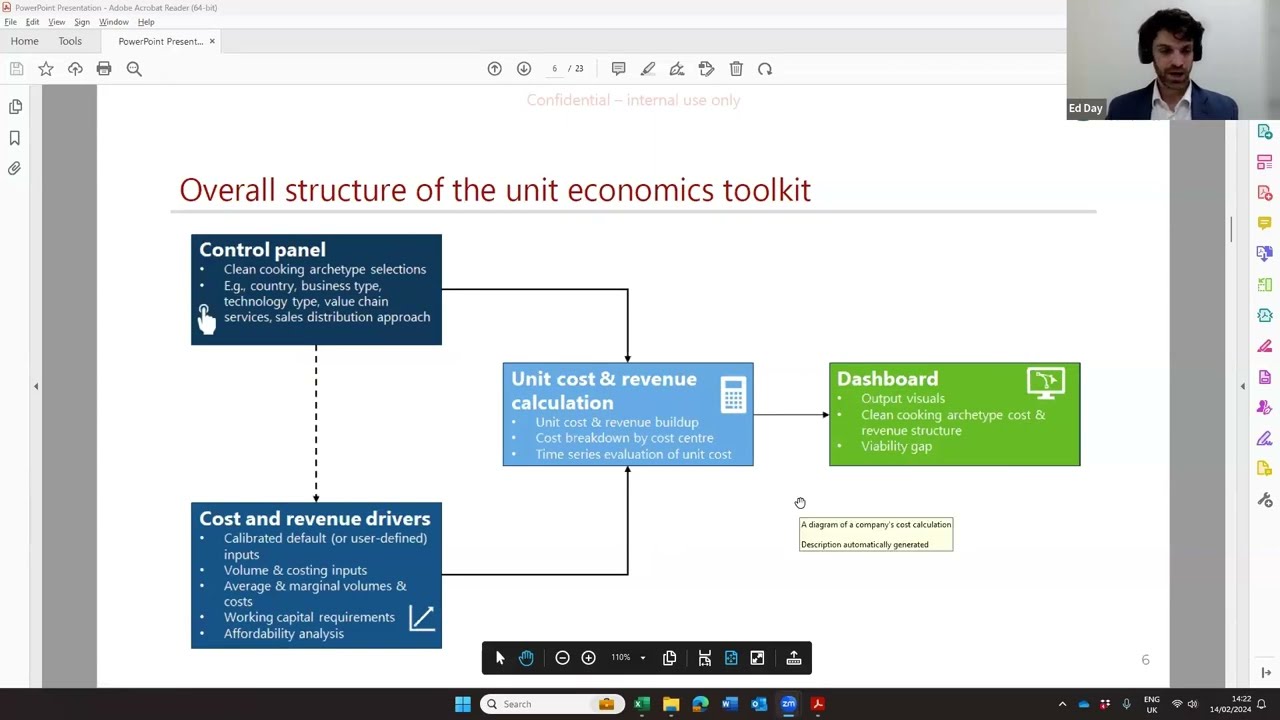Open bookmarks panel in left sidebar
This screenshot has height=720, width=1280.
pos(15,138)
